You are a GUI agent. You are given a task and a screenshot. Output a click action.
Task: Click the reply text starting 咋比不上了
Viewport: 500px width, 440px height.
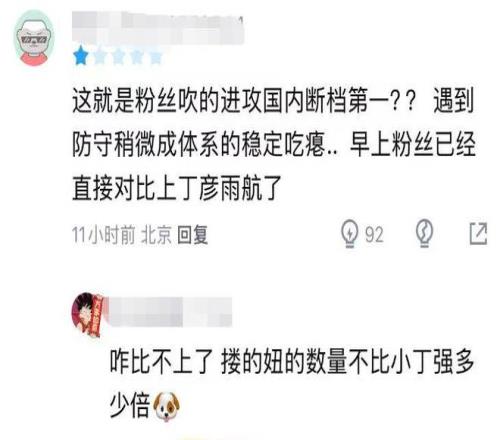point(292,383)
